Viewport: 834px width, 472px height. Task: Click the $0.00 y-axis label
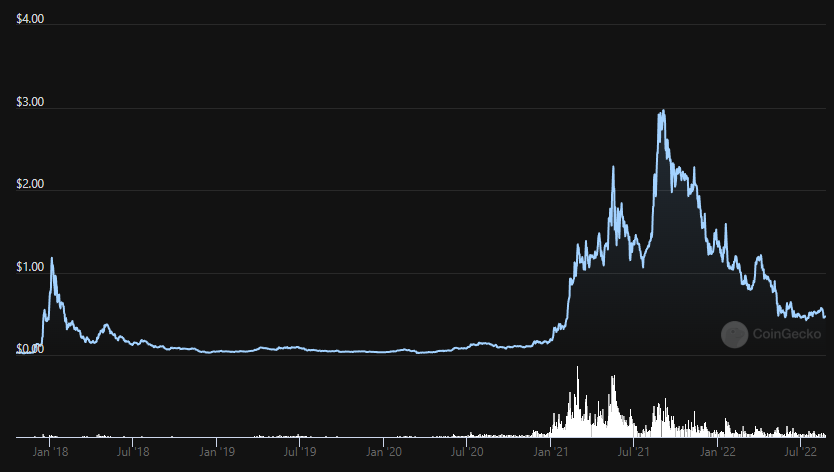click(x=30, y=349)
